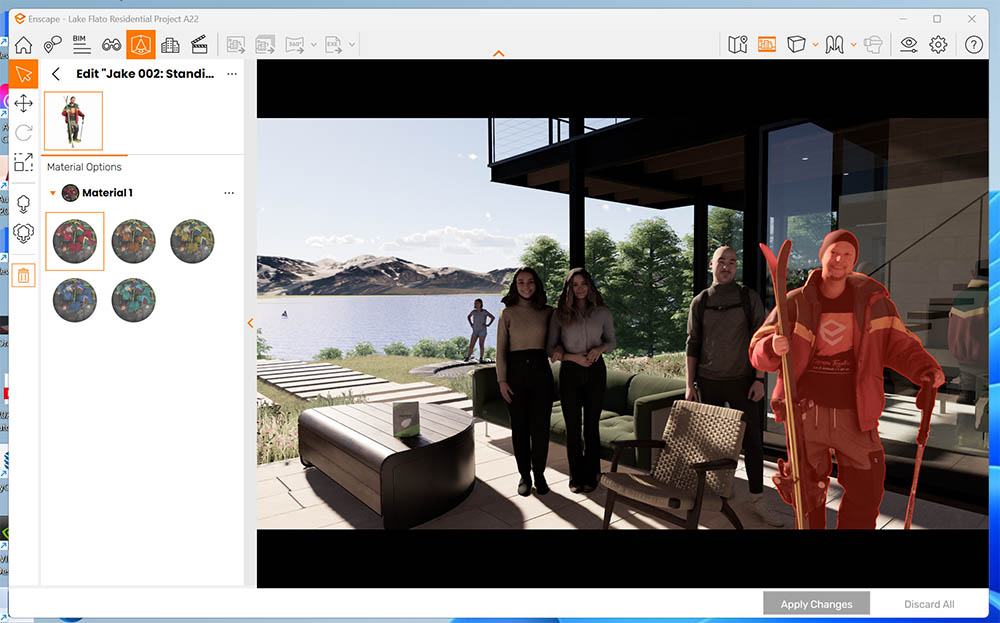Activate the arrow selection tool

[23, 74]
